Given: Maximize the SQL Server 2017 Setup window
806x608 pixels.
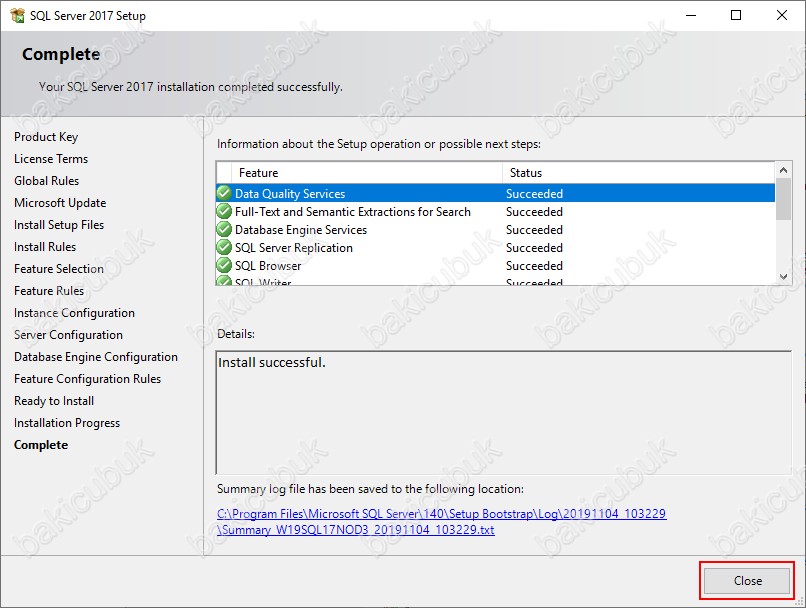Looking at the screenshot, I should pos(736,15).
